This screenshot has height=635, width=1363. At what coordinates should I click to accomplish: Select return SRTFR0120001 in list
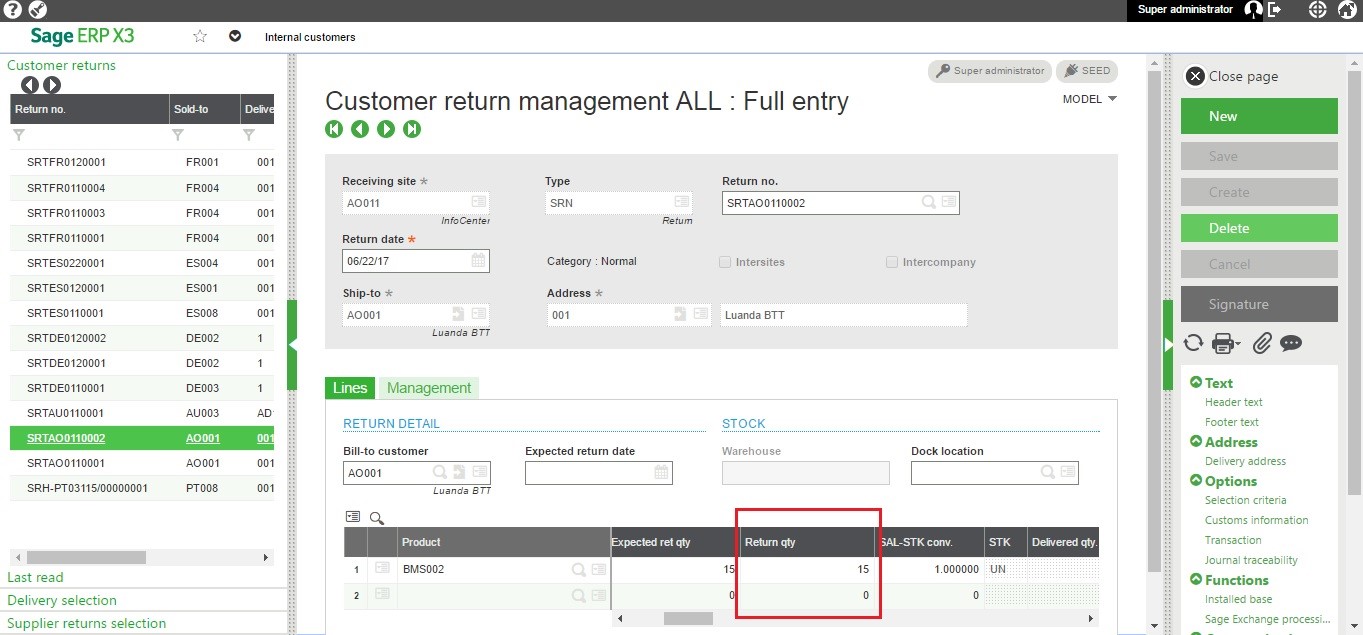click(142, 161)
